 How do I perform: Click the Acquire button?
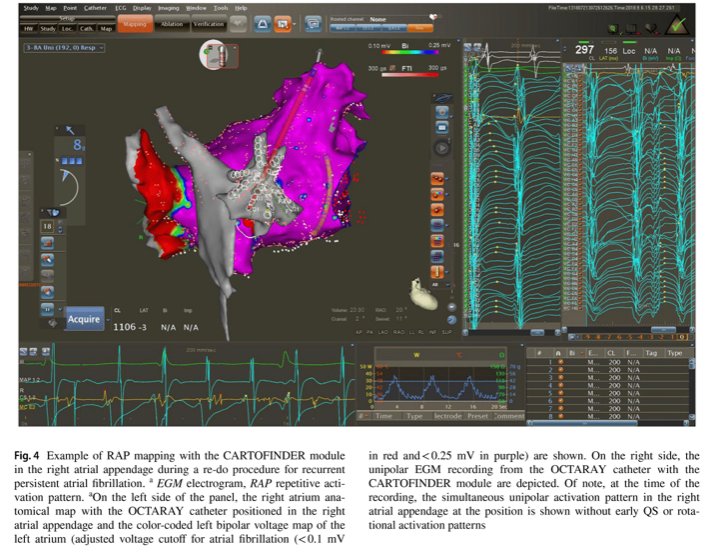pos(84,319)
